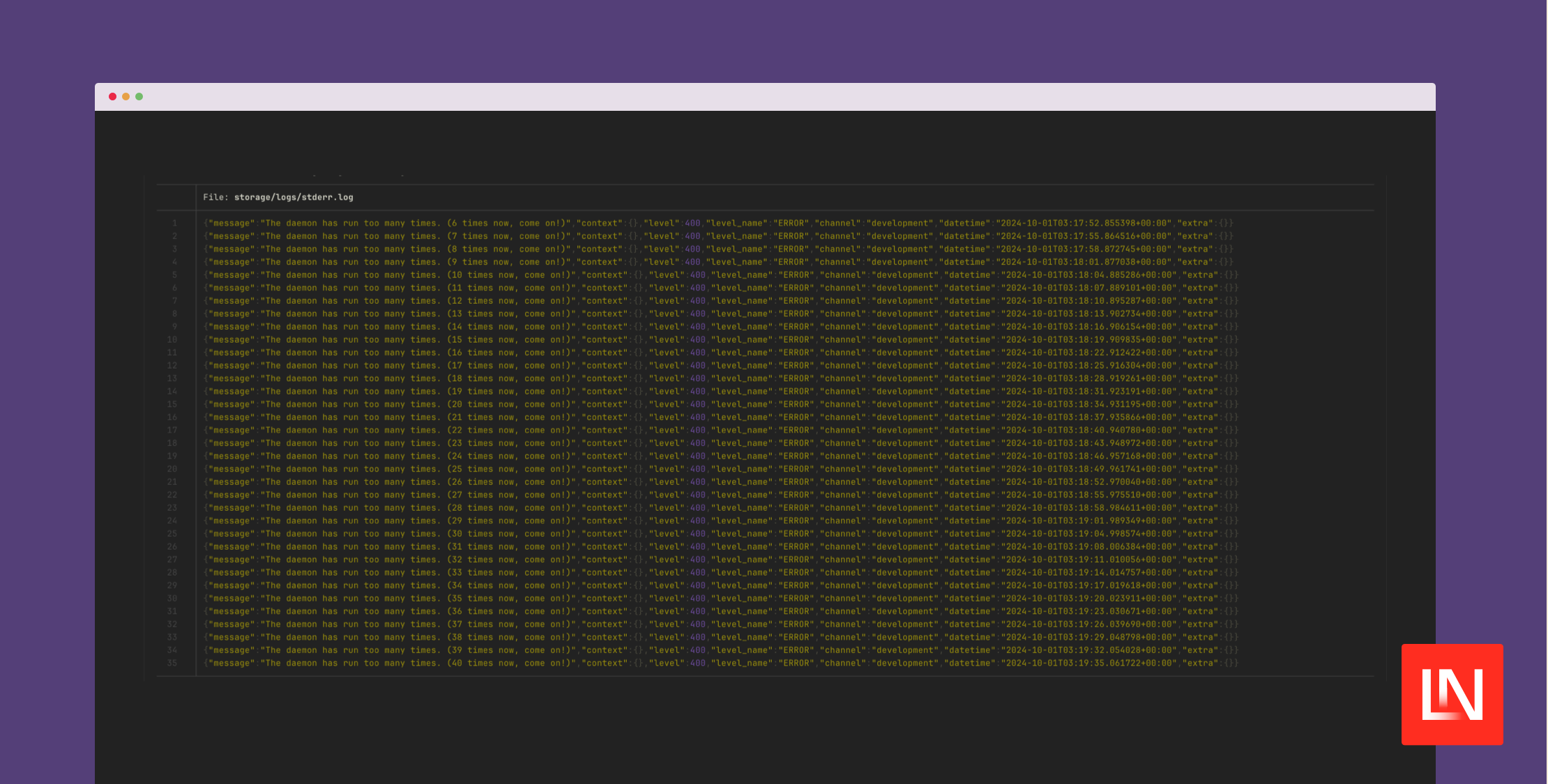This screenshot has width=1548, height=784.
Task: Click gutter line number 24
Action: point(172,521)
